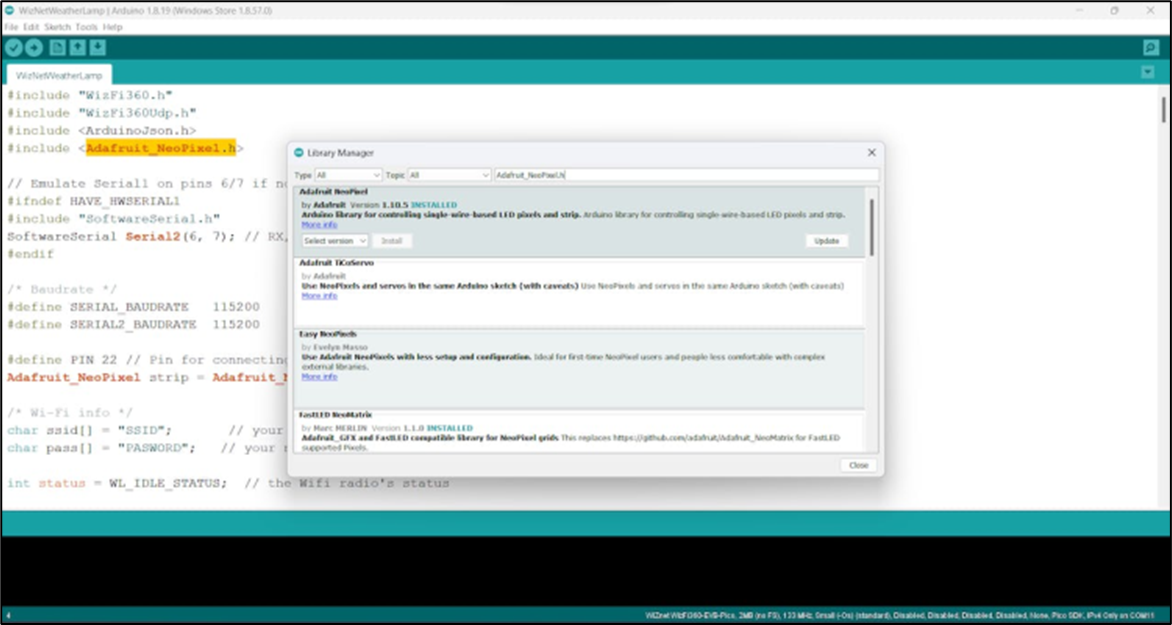Click the library search text field
Viewport: 1172px width, 625px height.
pos(686,175)
